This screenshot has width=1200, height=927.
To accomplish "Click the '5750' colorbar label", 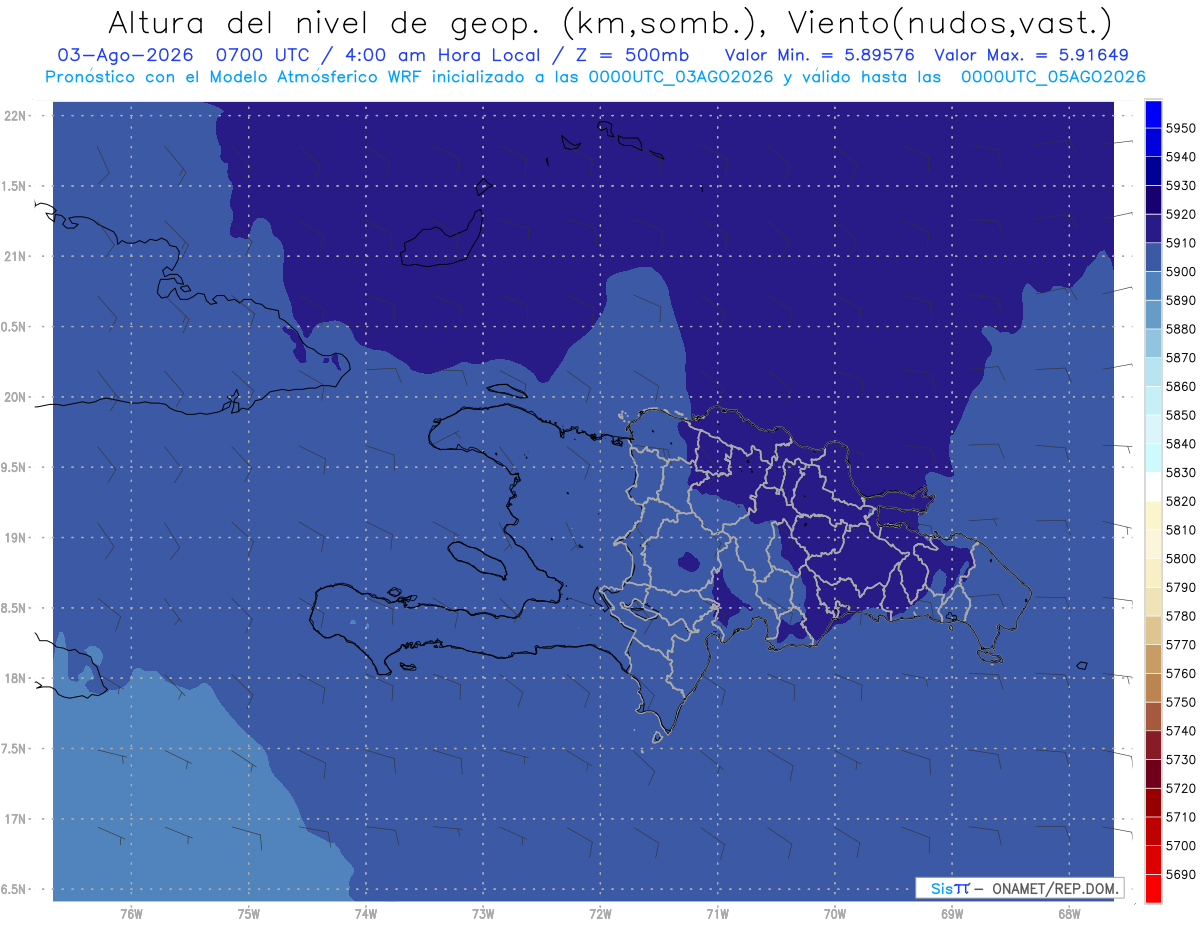I will (1180, 702).
